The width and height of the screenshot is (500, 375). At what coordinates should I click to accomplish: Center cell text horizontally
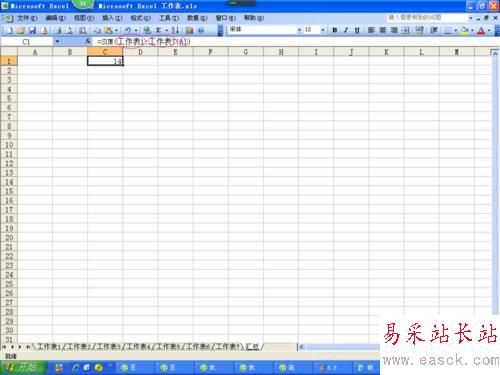[x=383, y=30]
